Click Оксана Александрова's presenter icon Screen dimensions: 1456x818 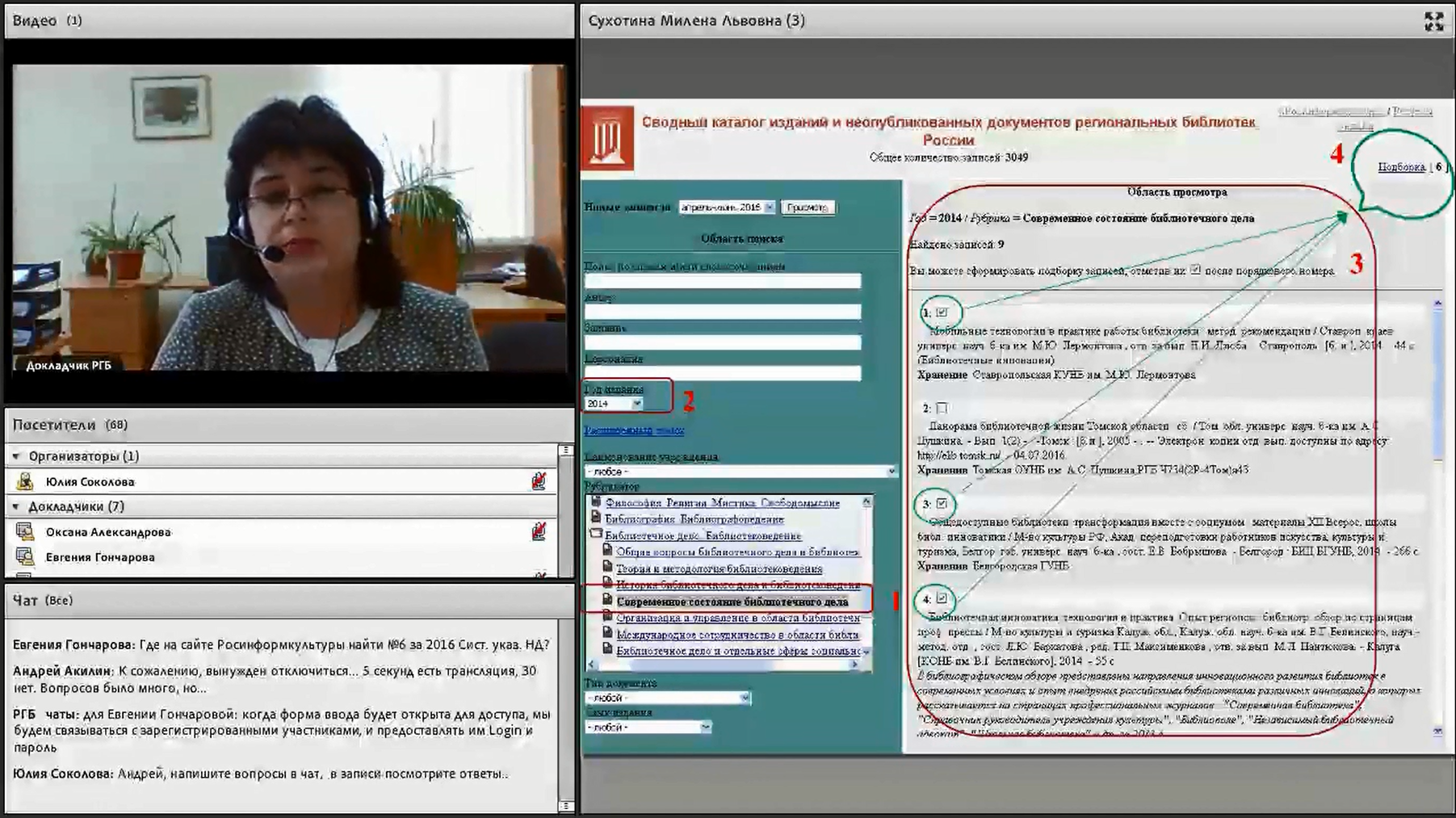pyautogui.click(x=25, y=532)
